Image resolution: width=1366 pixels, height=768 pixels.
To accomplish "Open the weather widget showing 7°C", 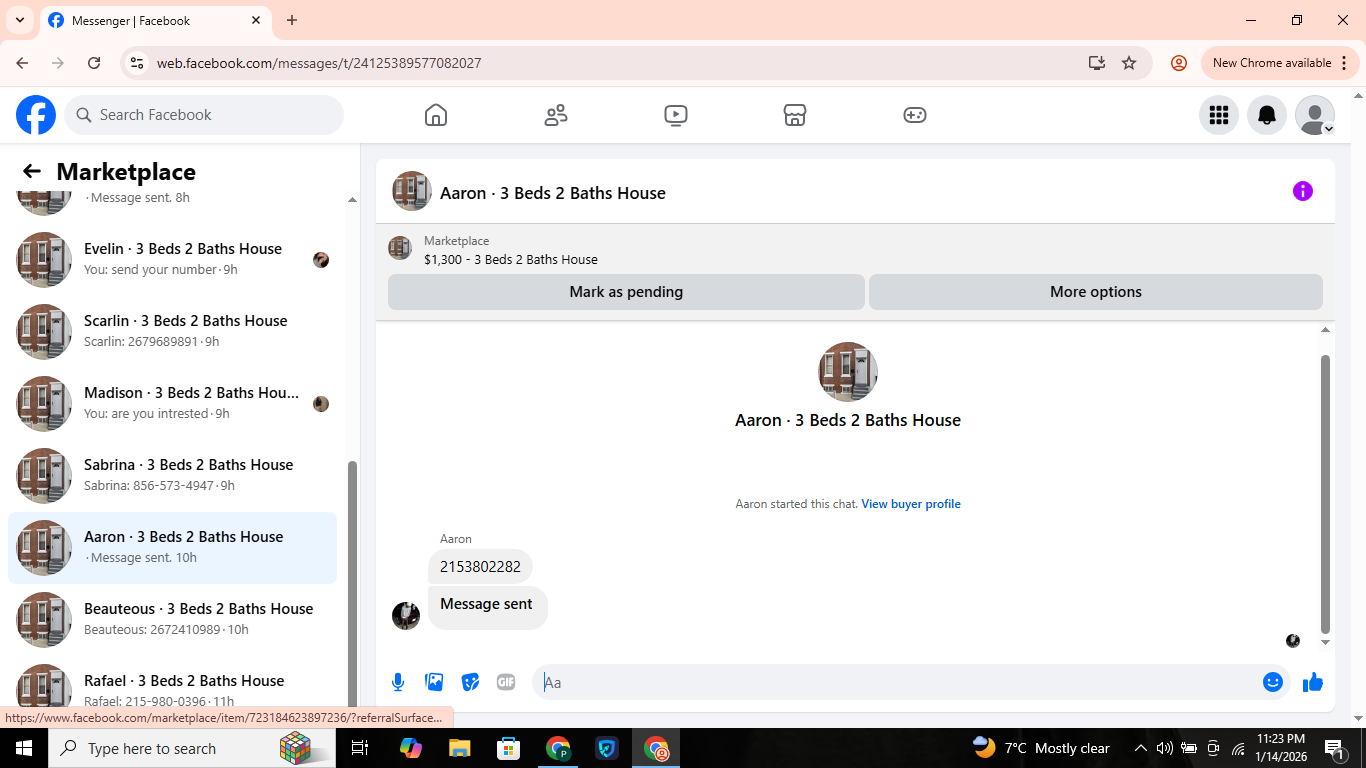I will tap(1041, 748).
